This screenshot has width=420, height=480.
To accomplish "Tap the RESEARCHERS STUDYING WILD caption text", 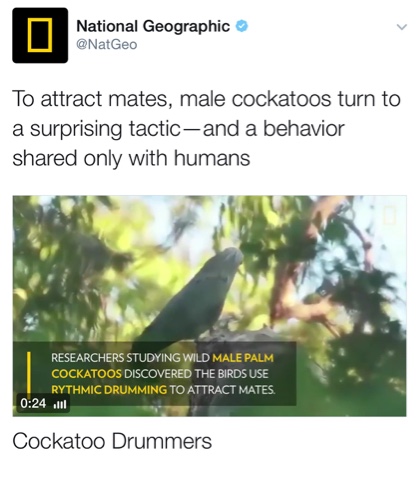I will click(x=130, y=358).
